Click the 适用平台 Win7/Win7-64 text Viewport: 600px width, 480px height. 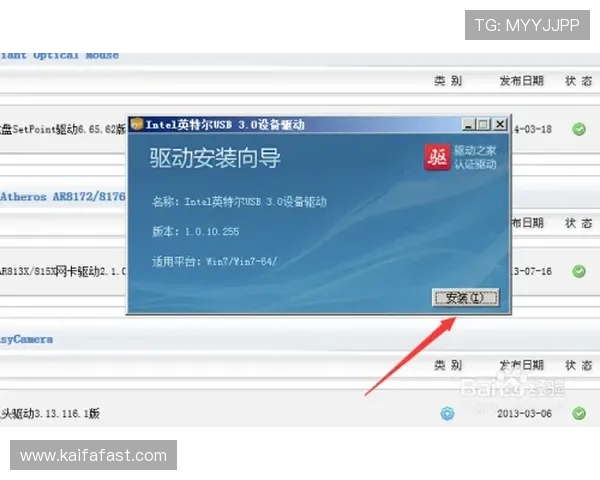pyautogui.click(x=215, y=261)
